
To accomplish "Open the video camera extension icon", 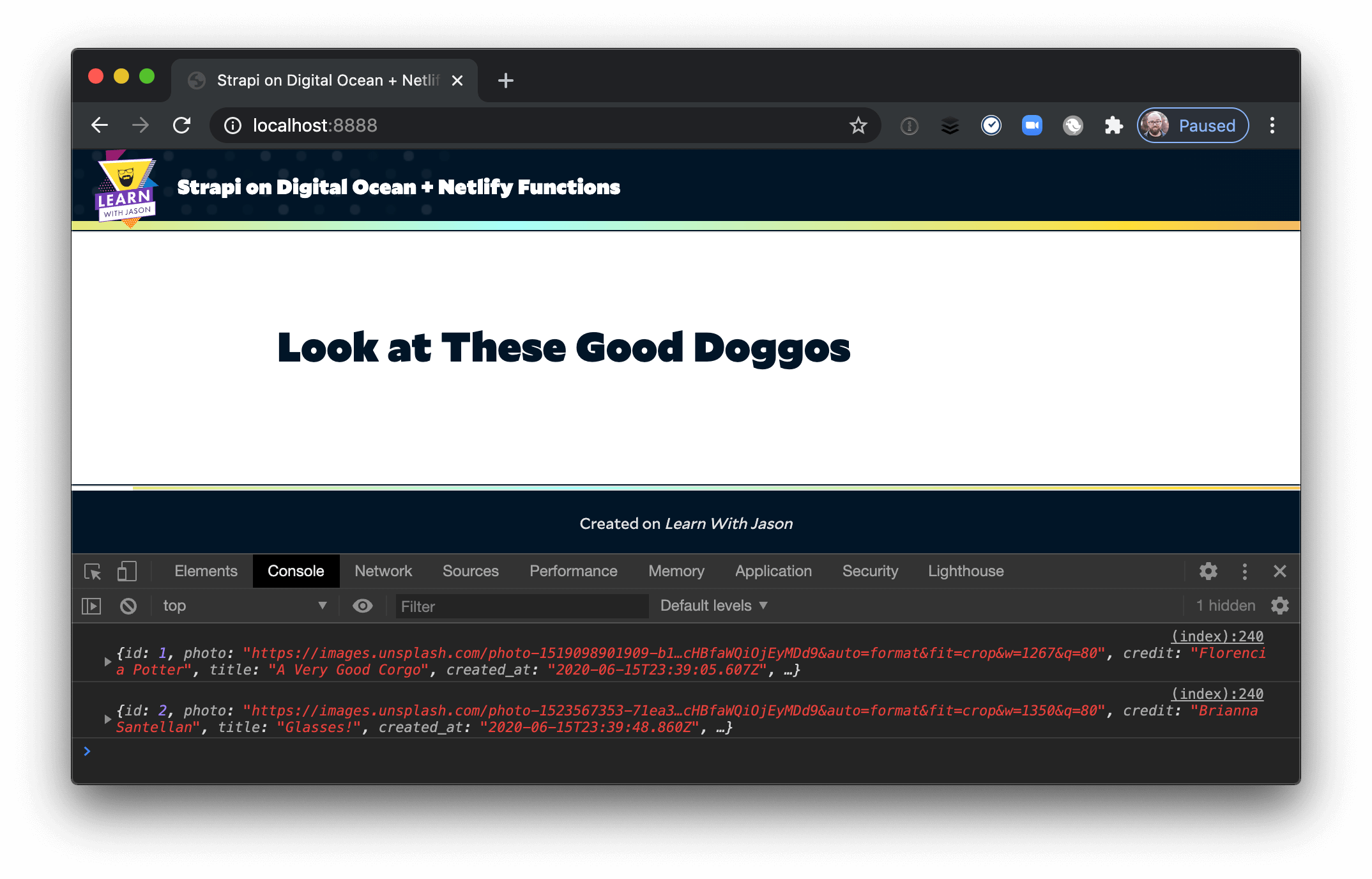I will coord(1032,125).
